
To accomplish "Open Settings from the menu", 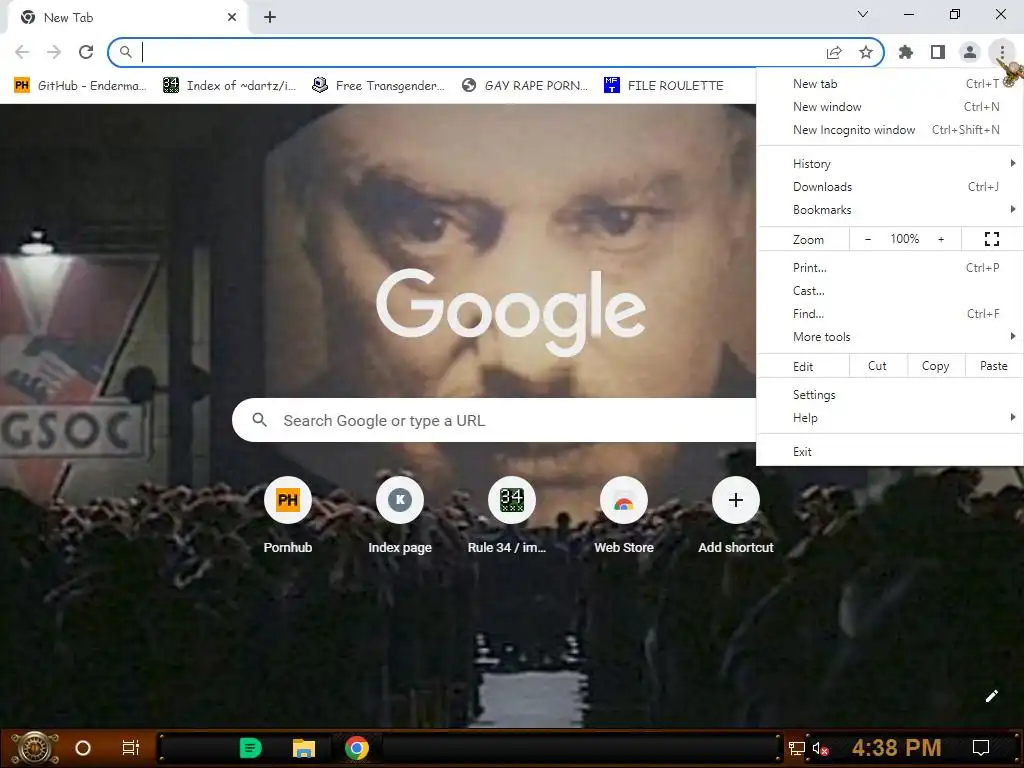I will point(890,394).
